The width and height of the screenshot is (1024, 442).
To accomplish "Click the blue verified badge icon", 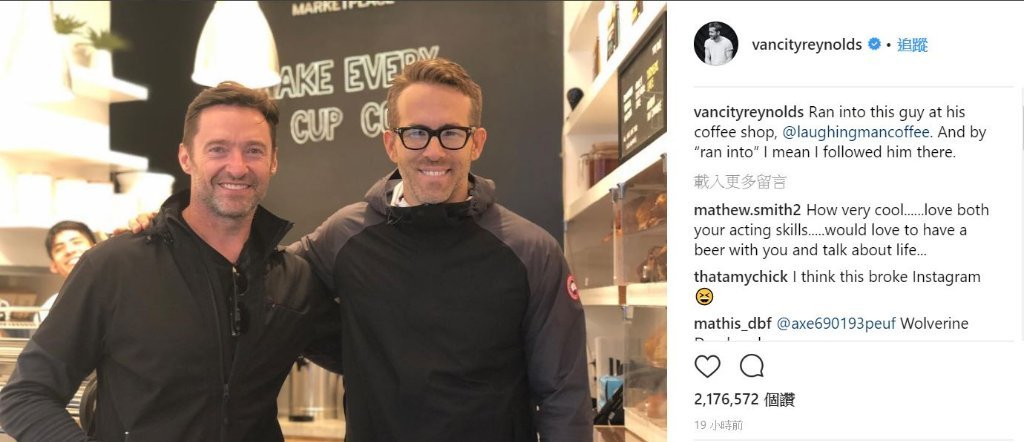I will (x=874, y=44).
